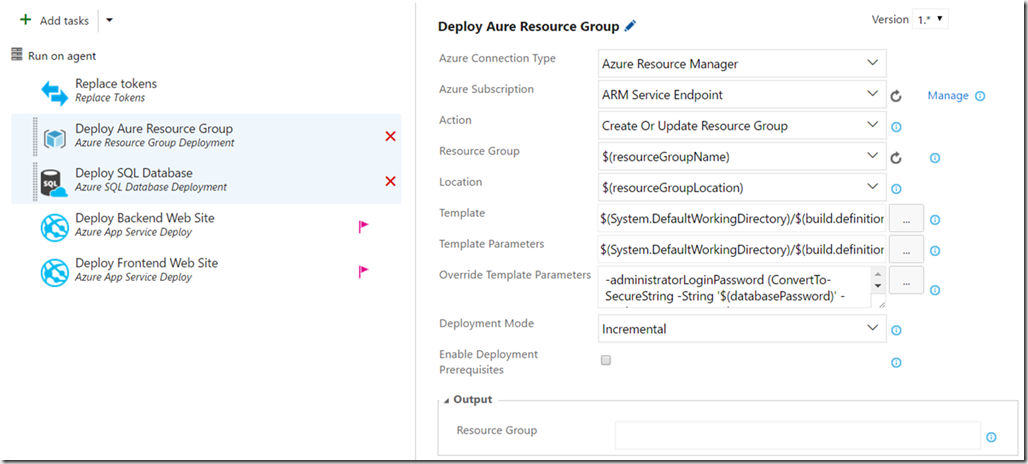Browse for the Template file

(907, 219)
